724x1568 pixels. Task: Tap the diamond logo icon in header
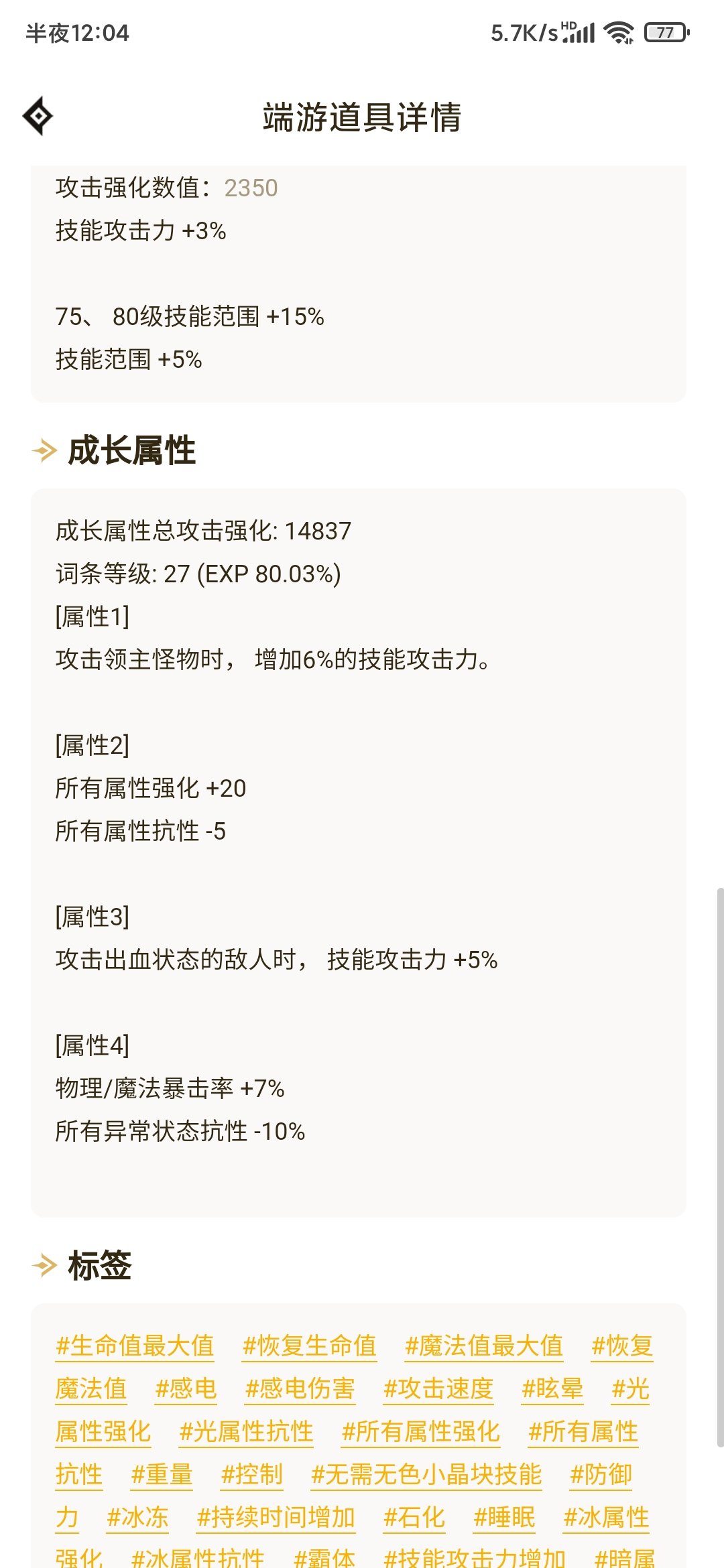[38, 116]
